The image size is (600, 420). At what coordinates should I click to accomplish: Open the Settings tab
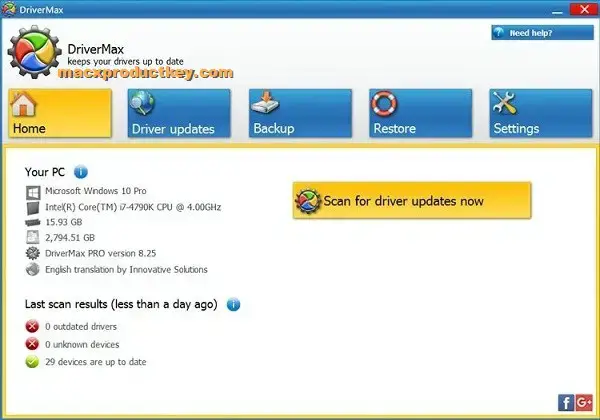tap(541, 113)
